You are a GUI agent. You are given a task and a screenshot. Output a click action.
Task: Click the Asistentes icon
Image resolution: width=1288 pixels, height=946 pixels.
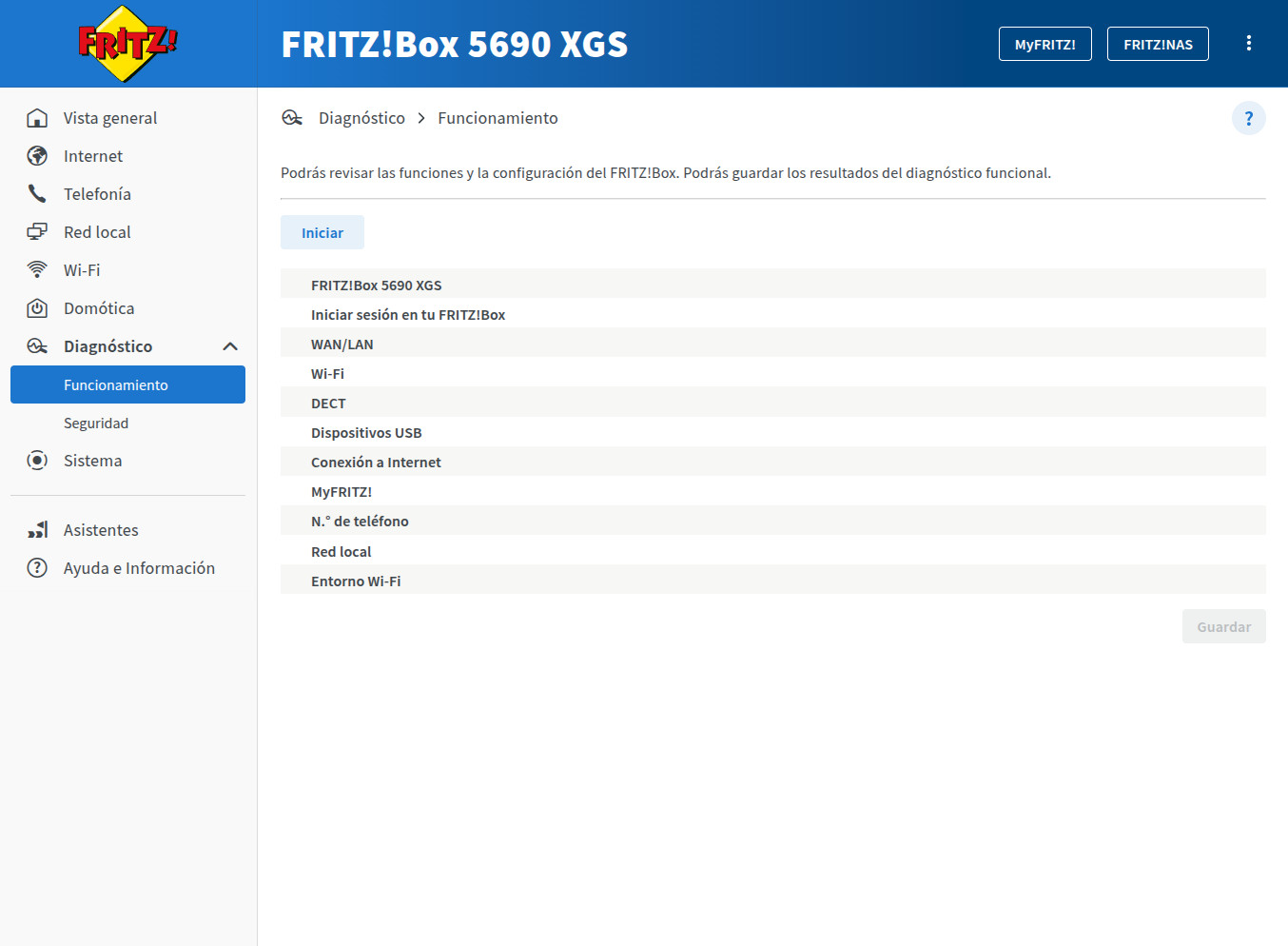[37, 530]
